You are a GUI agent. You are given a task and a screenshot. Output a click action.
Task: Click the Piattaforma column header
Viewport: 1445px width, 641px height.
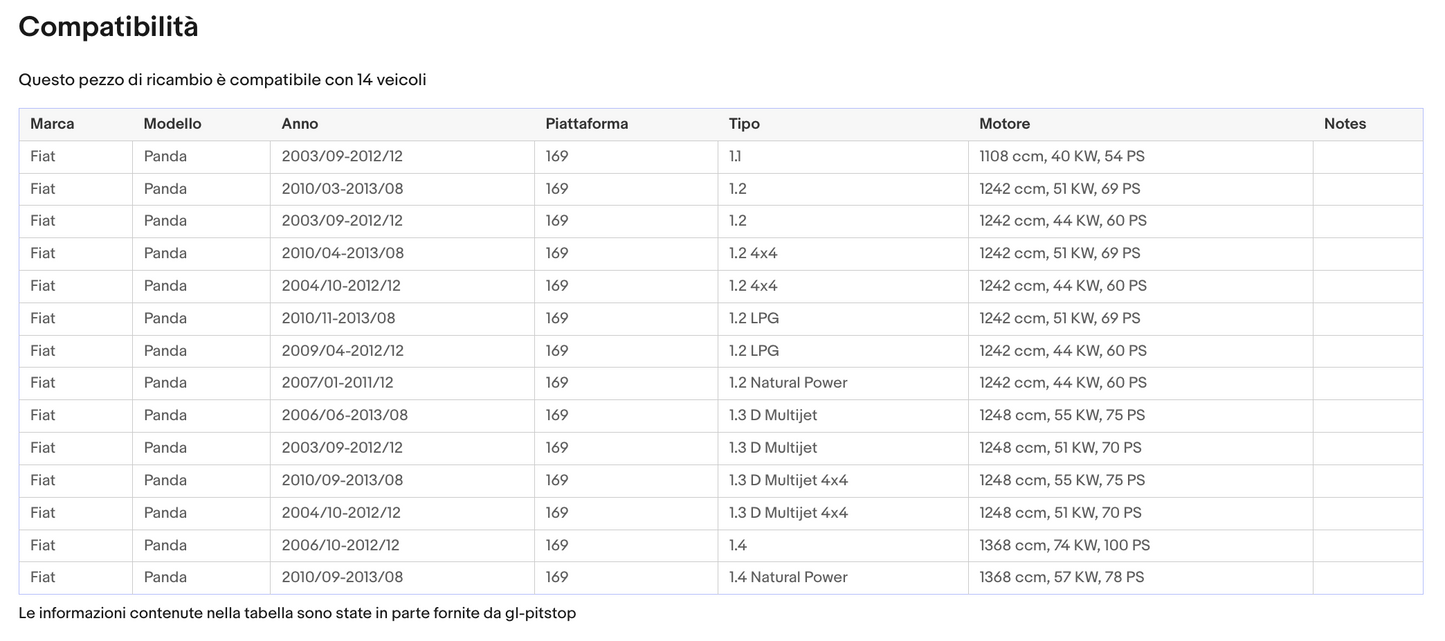586,124
